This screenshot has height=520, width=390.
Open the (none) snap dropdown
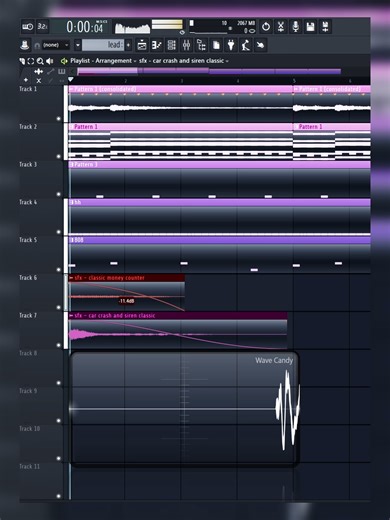[56, 45]
